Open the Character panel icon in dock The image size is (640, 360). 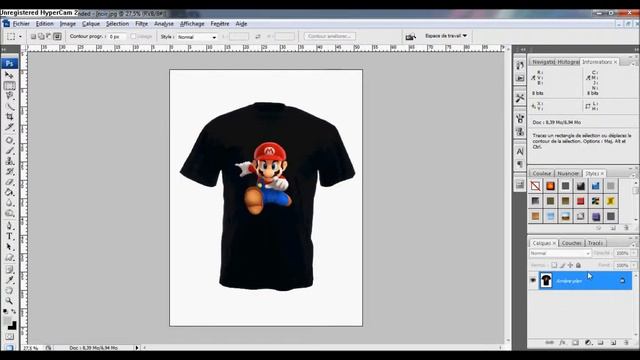click(520, 151)
